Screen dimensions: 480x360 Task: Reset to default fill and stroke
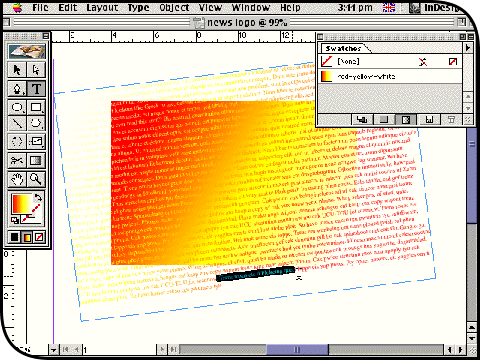point(15,220)
